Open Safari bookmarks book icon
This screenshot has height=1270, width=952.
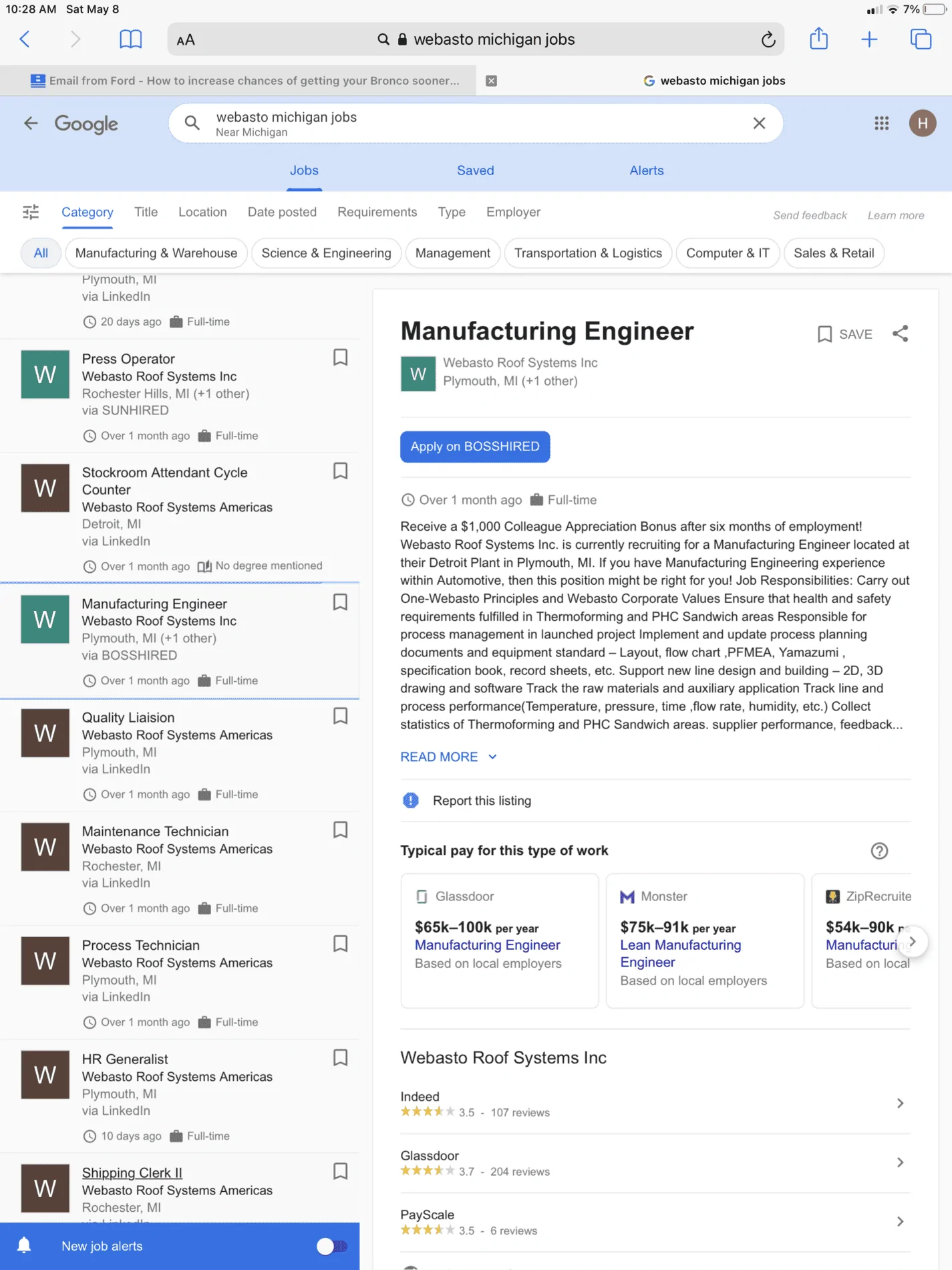[131, 39]
